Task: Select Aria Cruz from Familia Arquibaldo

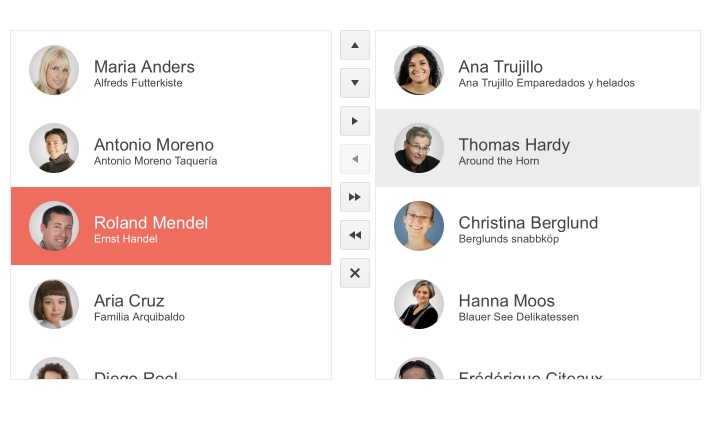Action: pos(170,304)
